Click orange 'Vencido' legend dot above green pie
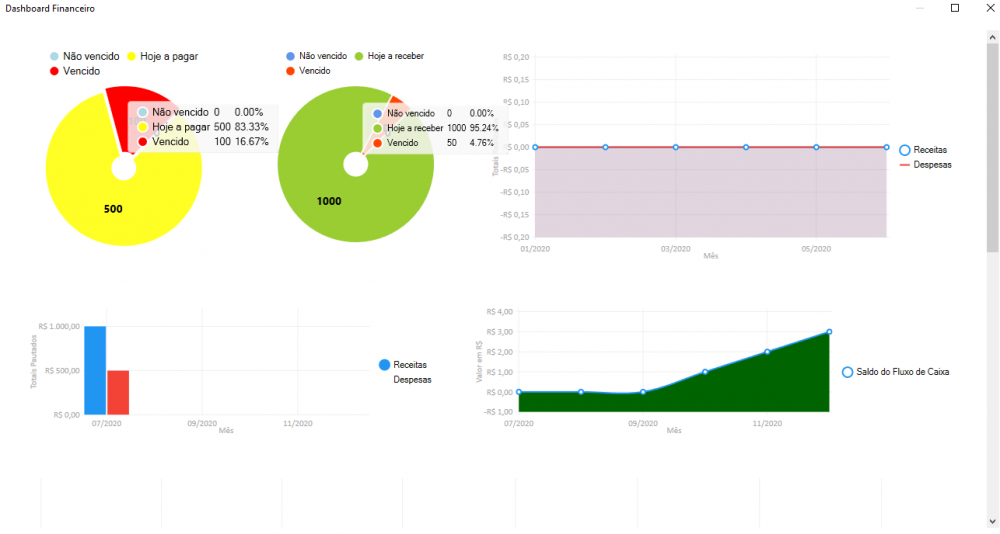This screenshot has height=534, width=1000. pos(289,71)
